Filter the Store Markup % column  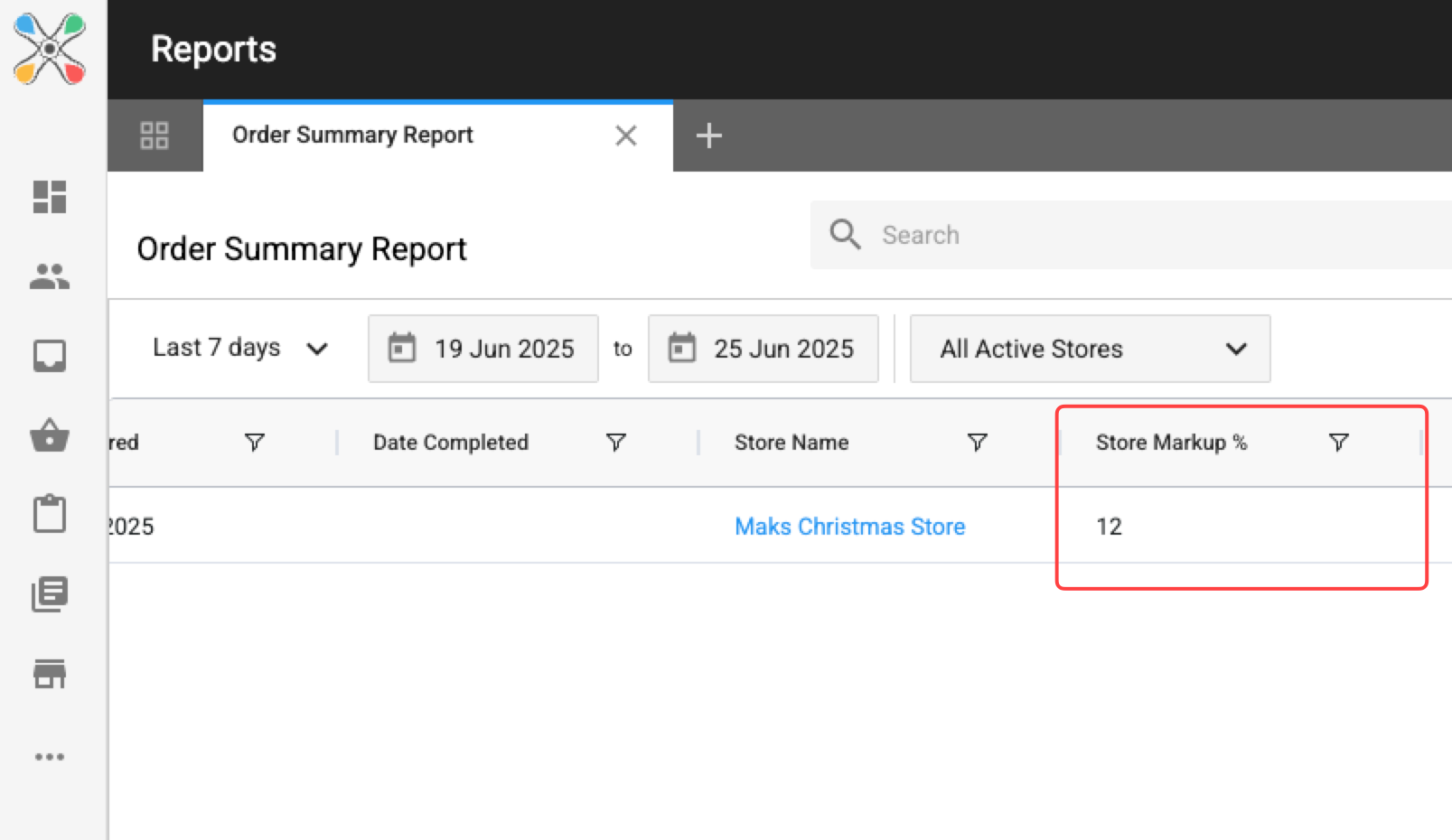[1338, 443]
